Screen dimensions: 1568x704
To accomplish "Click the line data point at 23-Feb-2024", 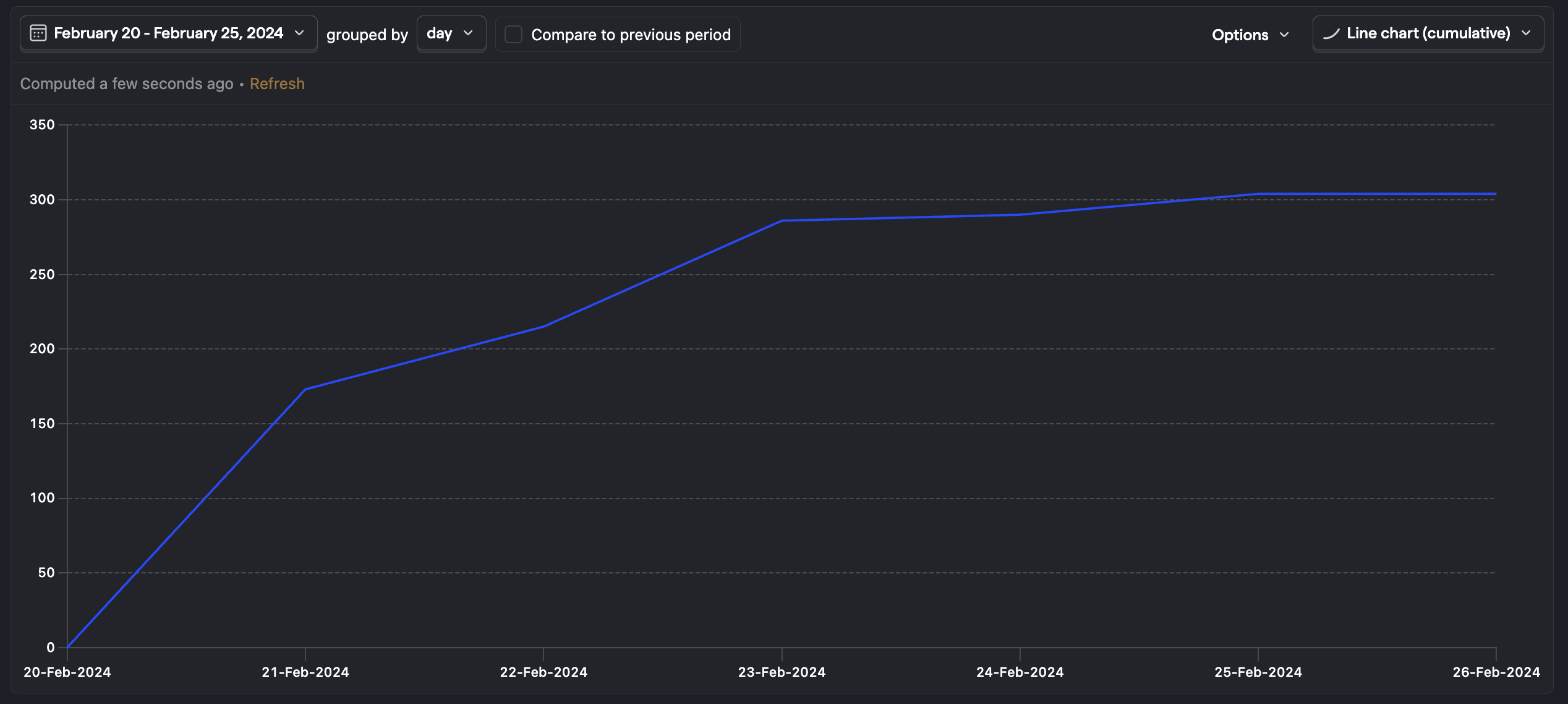I will pyautogui.click(x=782, y=221).
